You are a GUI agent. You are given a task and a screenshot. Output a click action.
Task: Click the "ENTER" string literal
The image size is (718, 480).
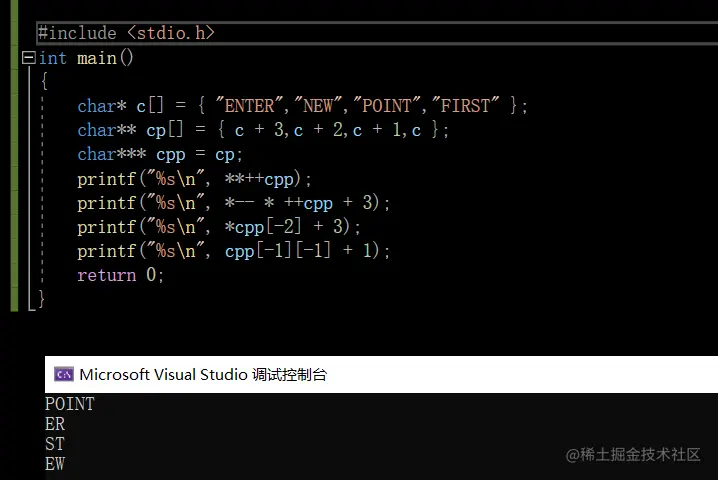250,105
